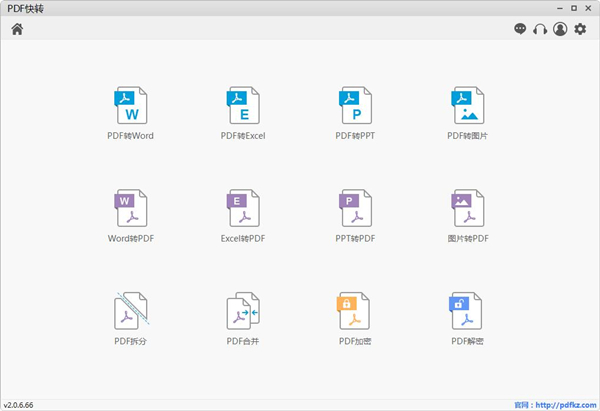The height and width of the screenshot is (411, 600).
Task: Open the PDF转Word conversion tool
Action: coord(130,106)
